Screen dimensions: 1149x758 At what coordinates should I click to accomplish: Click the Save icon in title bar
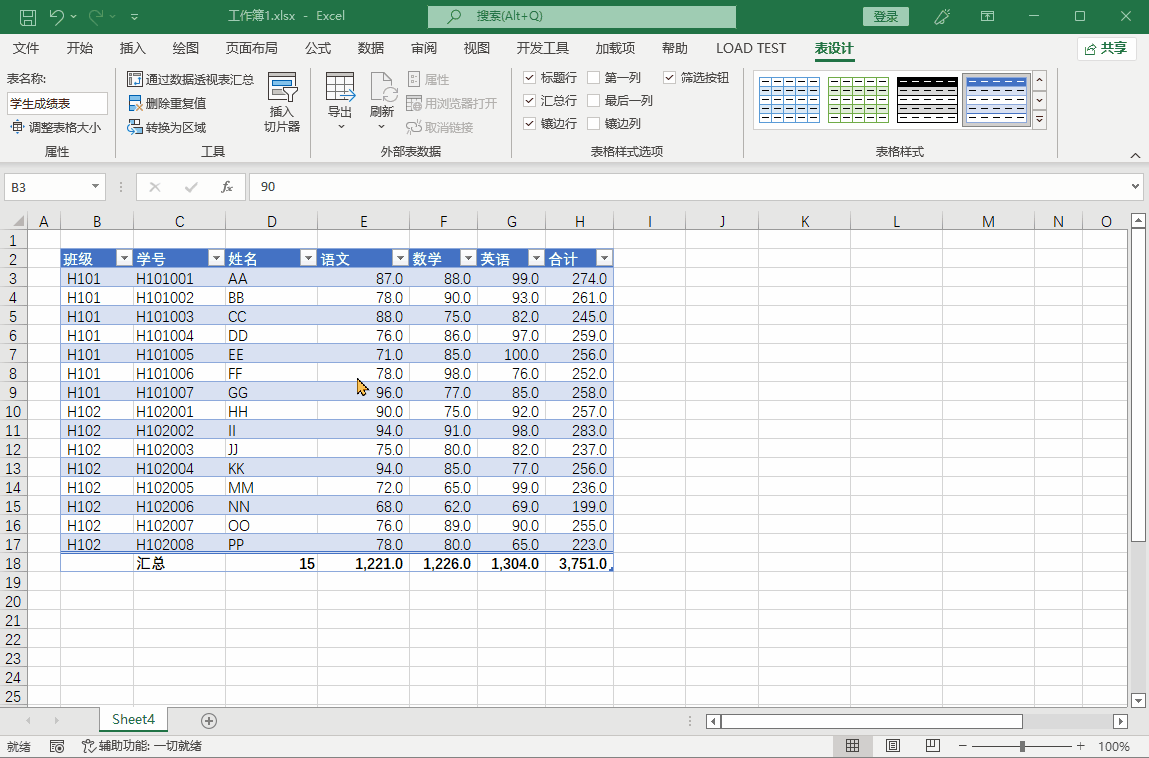click(27, 16)
